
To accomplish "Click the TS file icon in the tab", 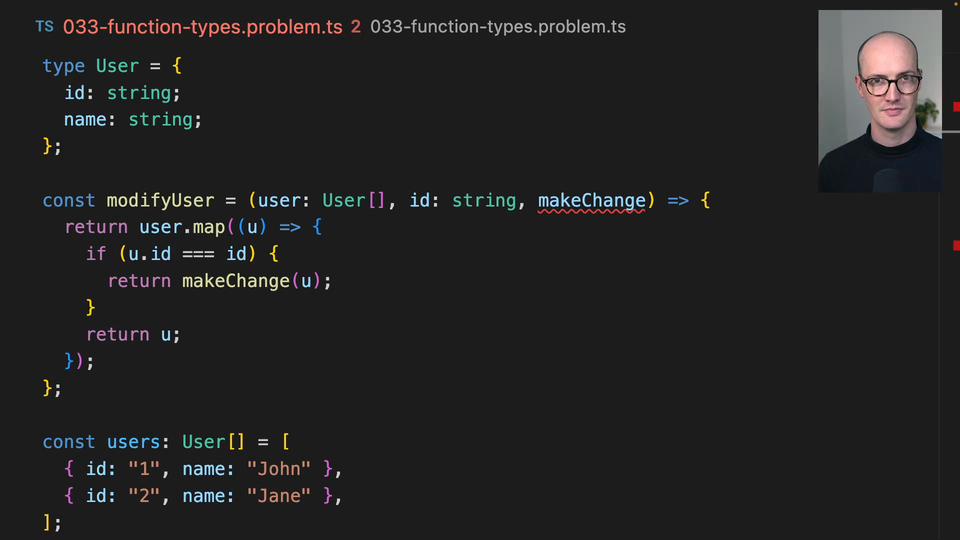I will pos(44,27).
